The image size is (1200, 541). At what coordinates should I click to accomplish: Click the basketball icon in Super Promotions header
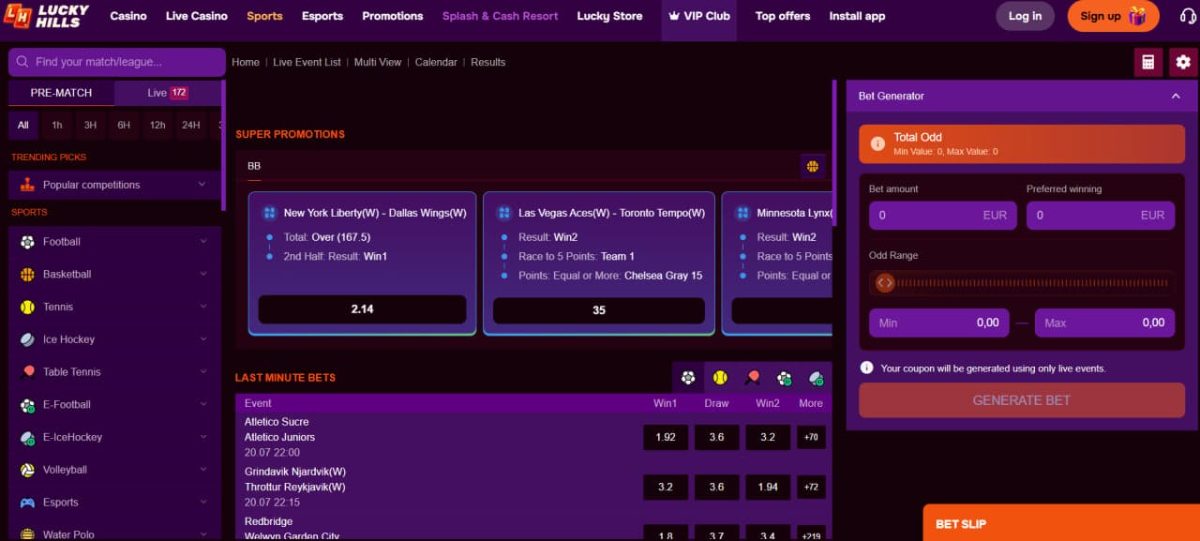coord(812,166)
